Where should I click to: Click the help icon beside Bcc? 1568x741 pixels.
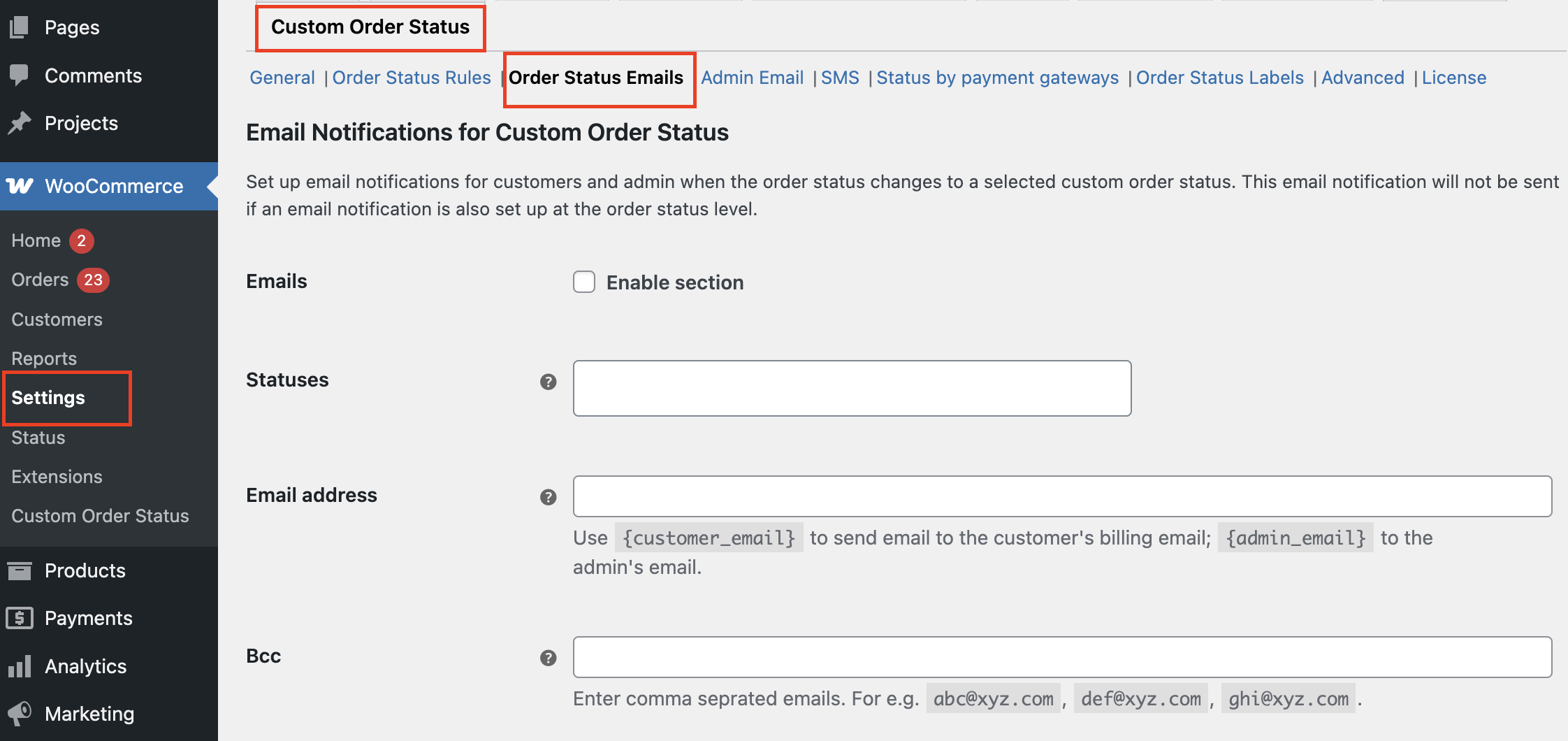click(549, 658)
